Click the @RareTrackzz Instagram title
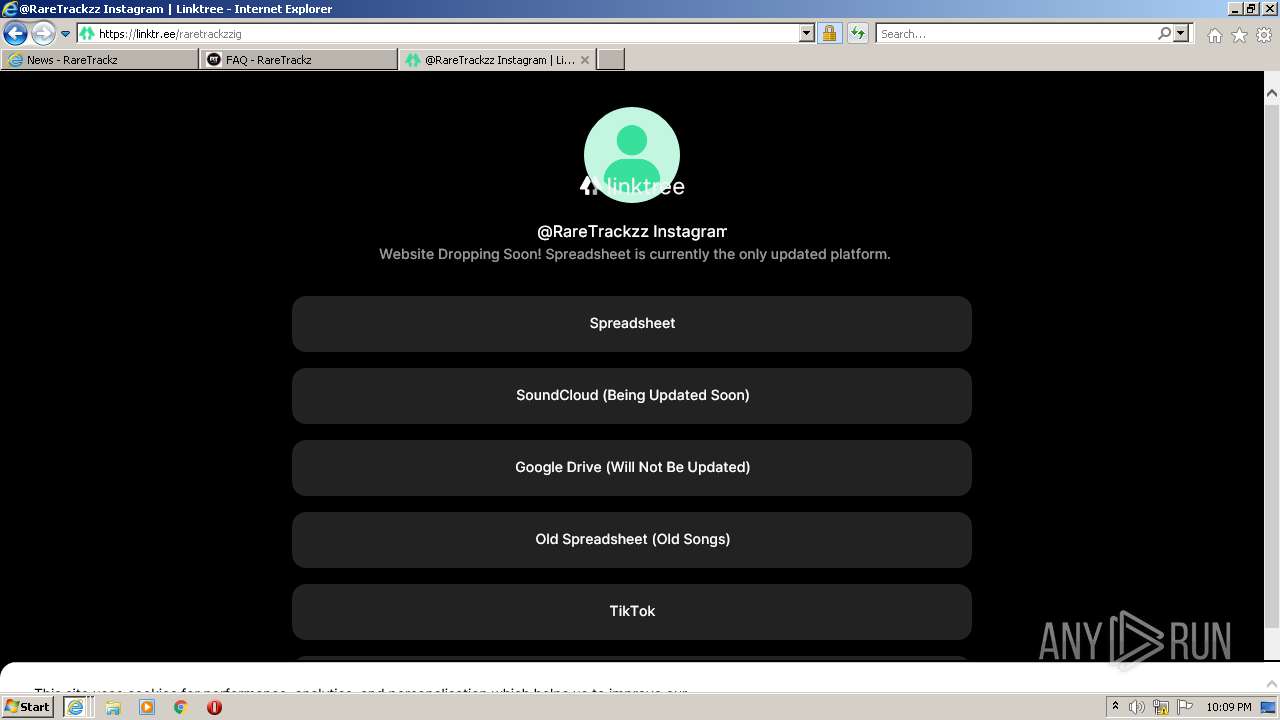This screenshot has height=720, width=1280. click(x=632, y=232)
